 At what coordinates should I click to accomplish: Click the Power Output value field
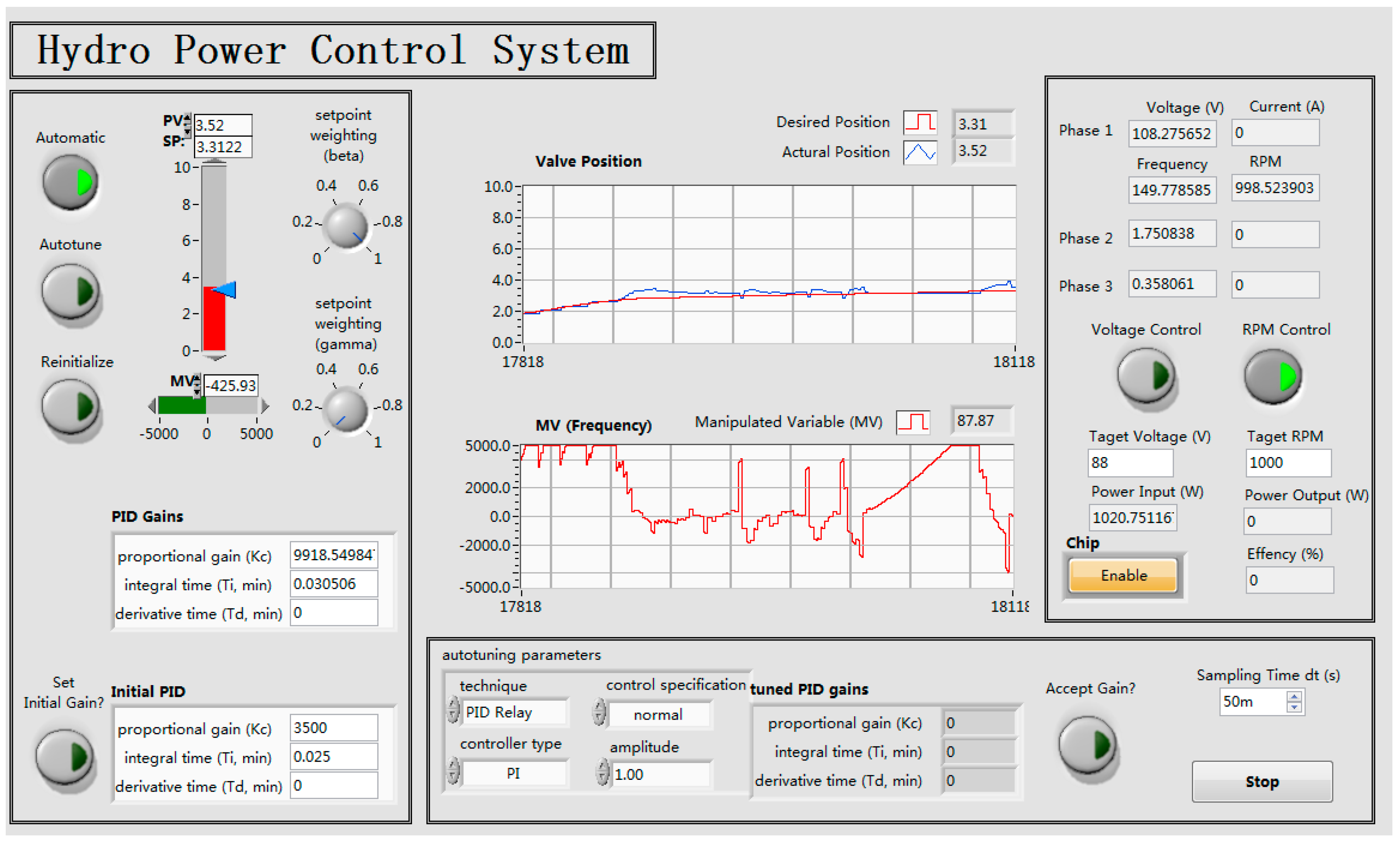coord(1287,521)
